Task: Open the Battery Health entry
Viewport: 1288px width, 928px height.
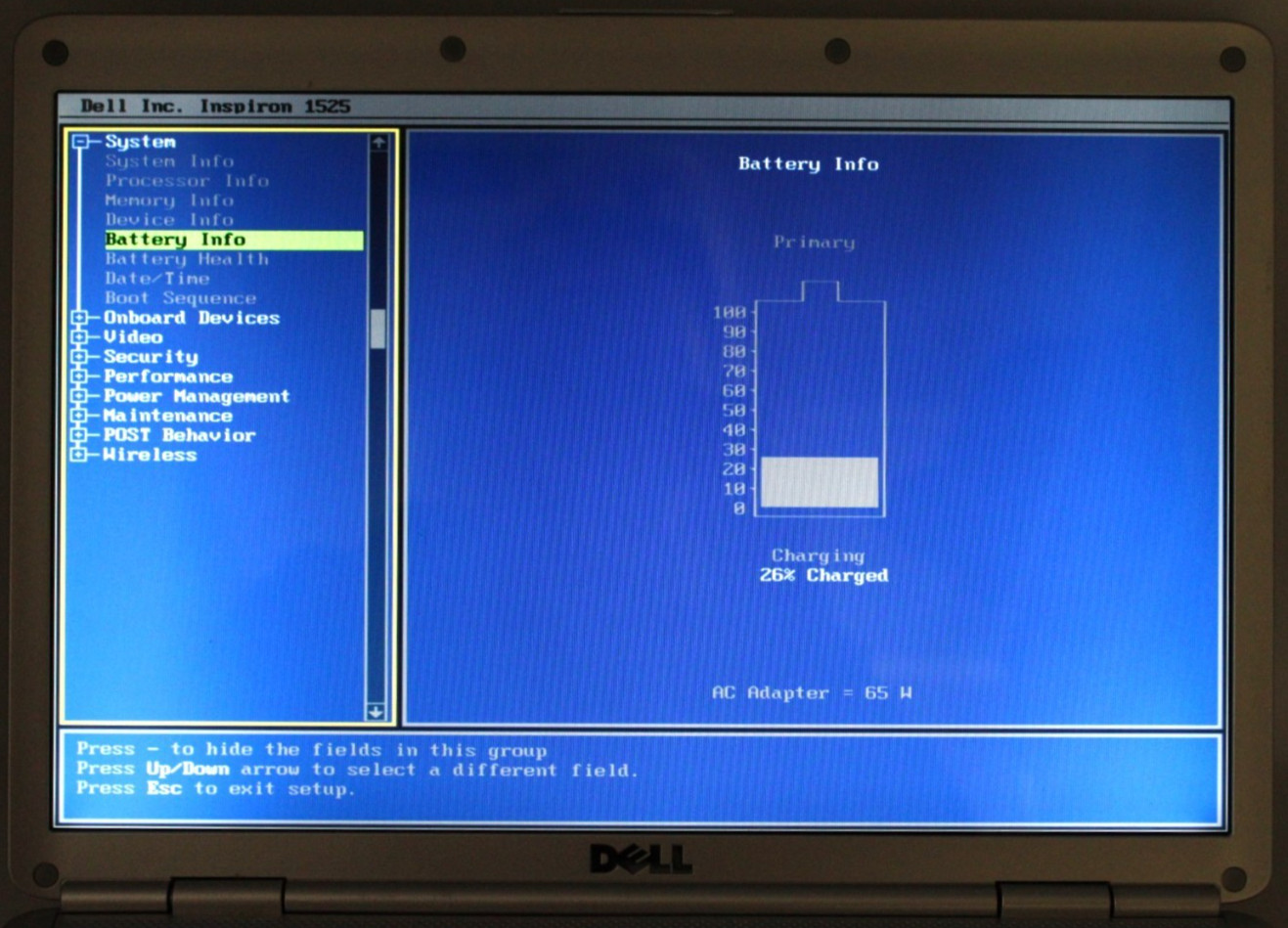Action: (187, 259)
